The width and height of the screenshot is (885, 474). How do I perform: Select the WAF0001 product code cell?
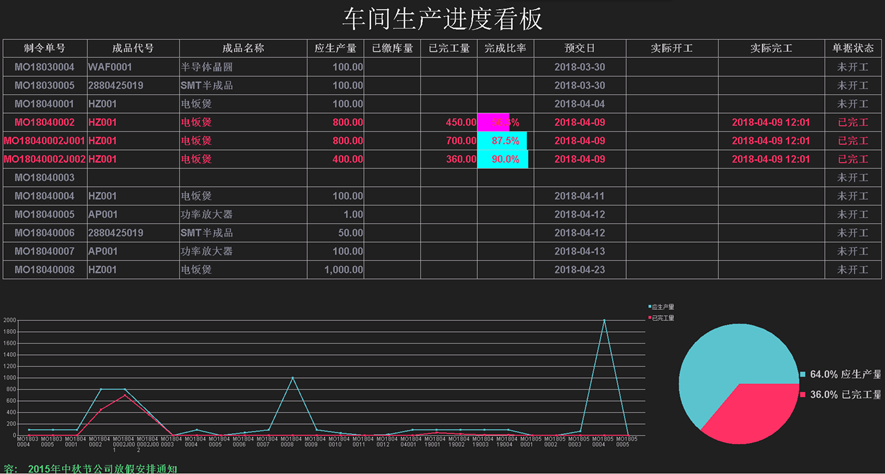tap(110, 67)
